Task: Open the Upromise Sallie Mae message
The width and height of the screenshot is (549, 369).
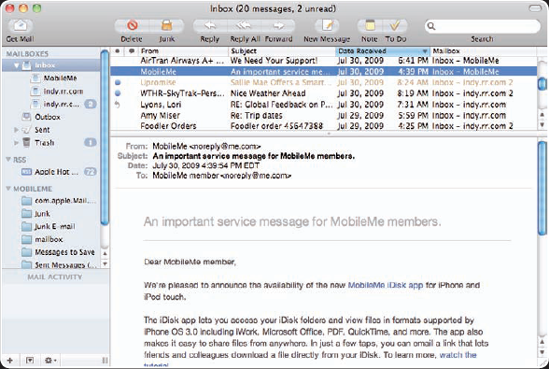Action: (324, 83)
